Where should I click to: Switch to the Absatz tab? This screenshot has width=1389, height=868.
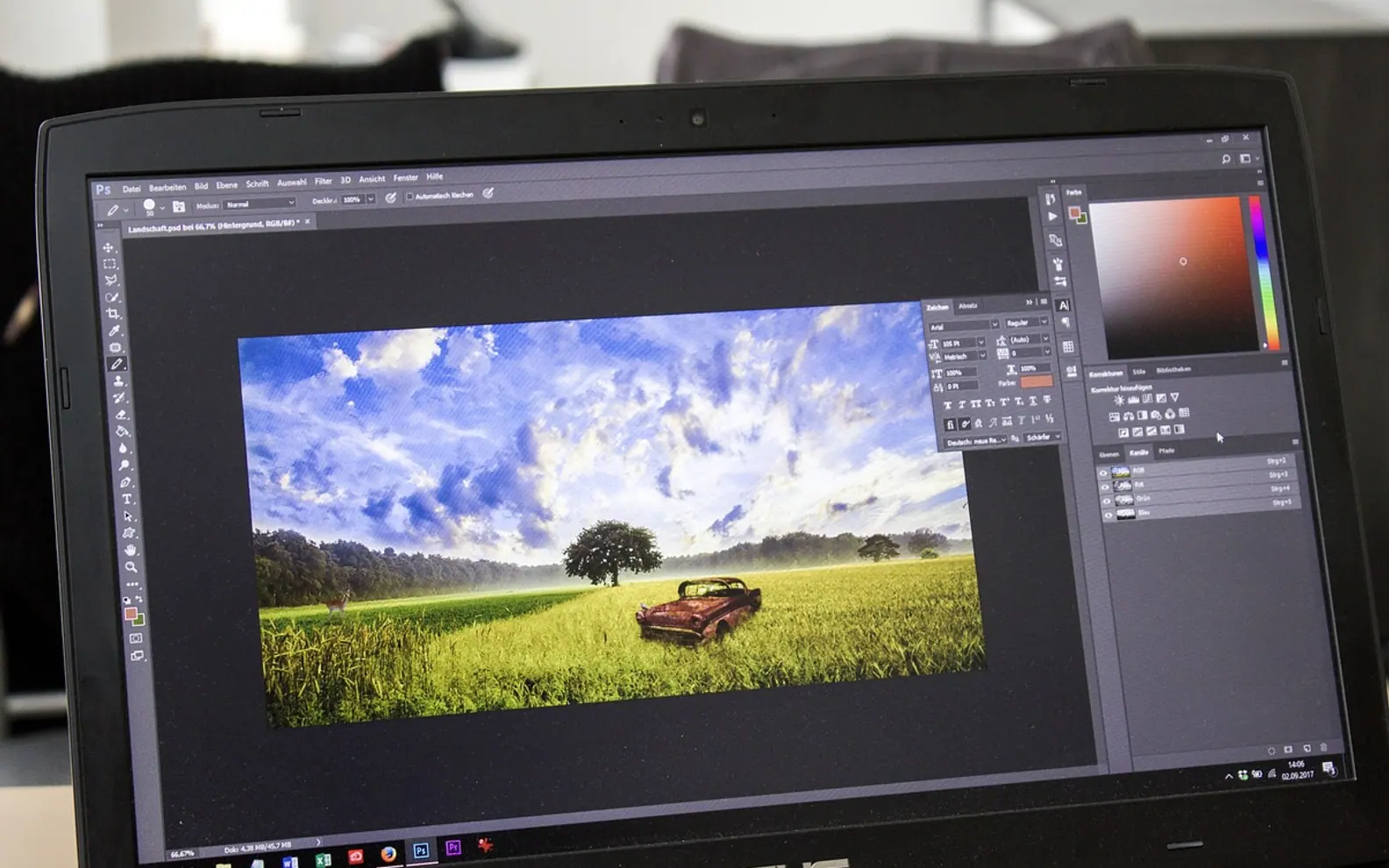coord(968,306)
